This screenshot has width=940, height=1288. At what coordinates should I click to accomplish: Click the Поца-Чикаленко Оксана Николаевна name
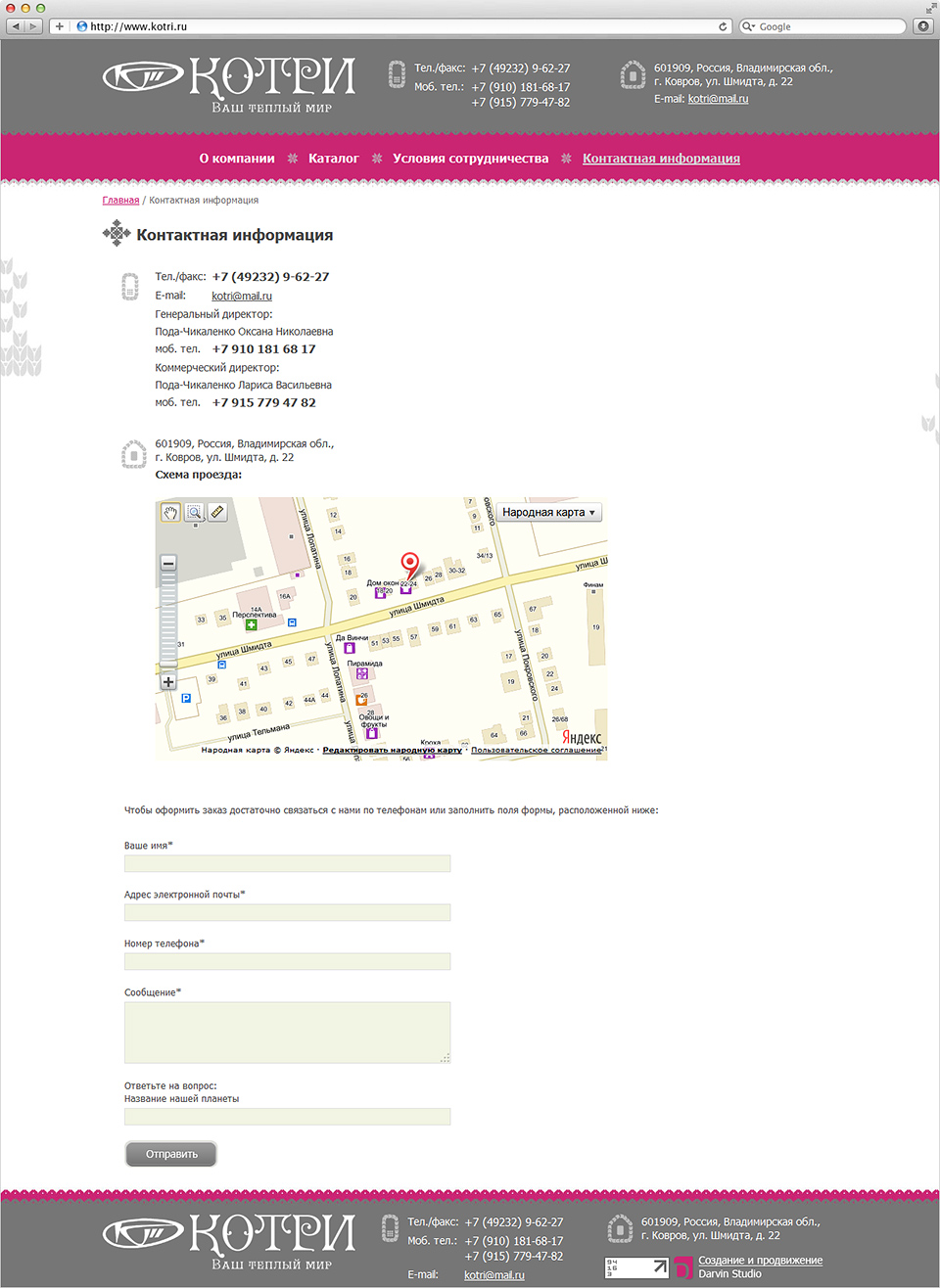(x=244, y=332)
